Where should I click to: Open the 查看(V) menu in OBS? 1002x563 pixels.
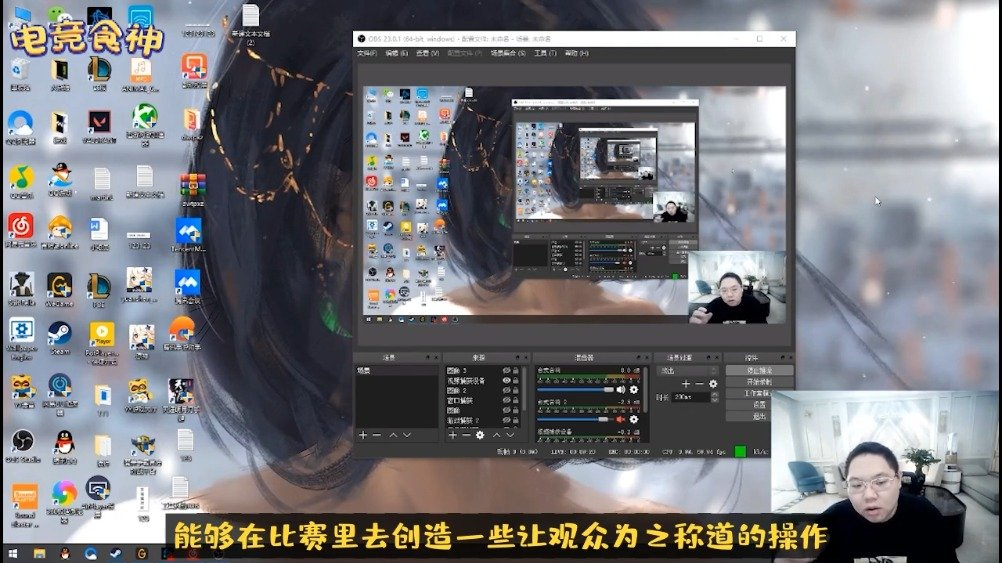pos(427,53)
